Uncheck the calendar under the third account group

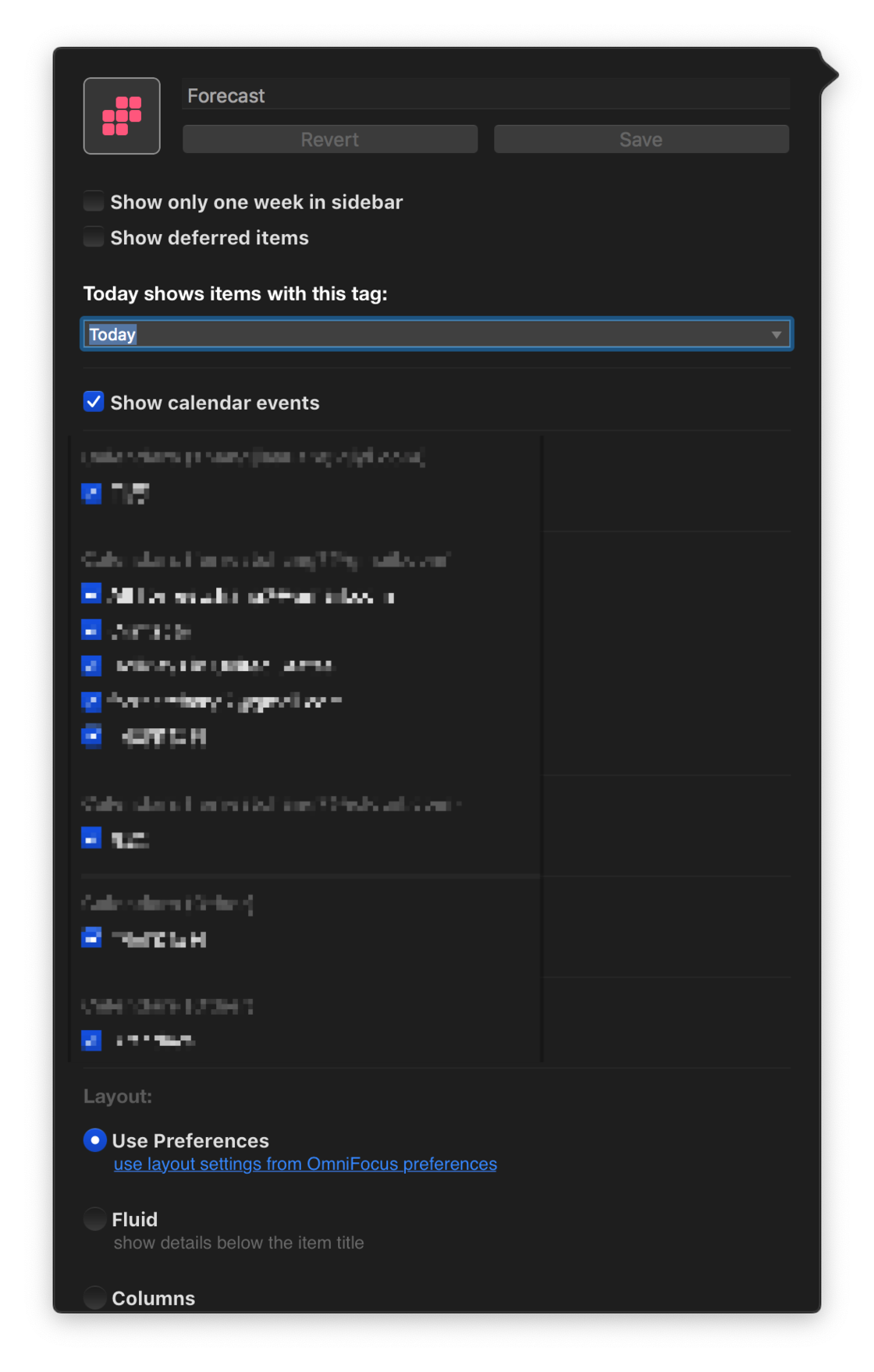pos(91,837)
